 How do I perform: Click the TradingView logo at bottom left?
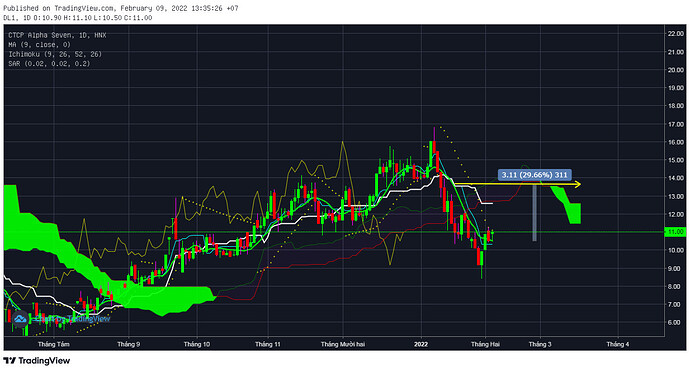coord(37,361)
